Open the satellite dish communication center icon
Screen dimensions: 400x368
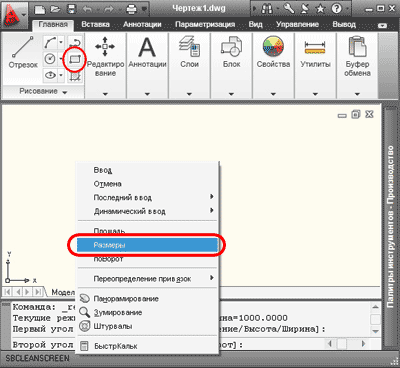305,9
